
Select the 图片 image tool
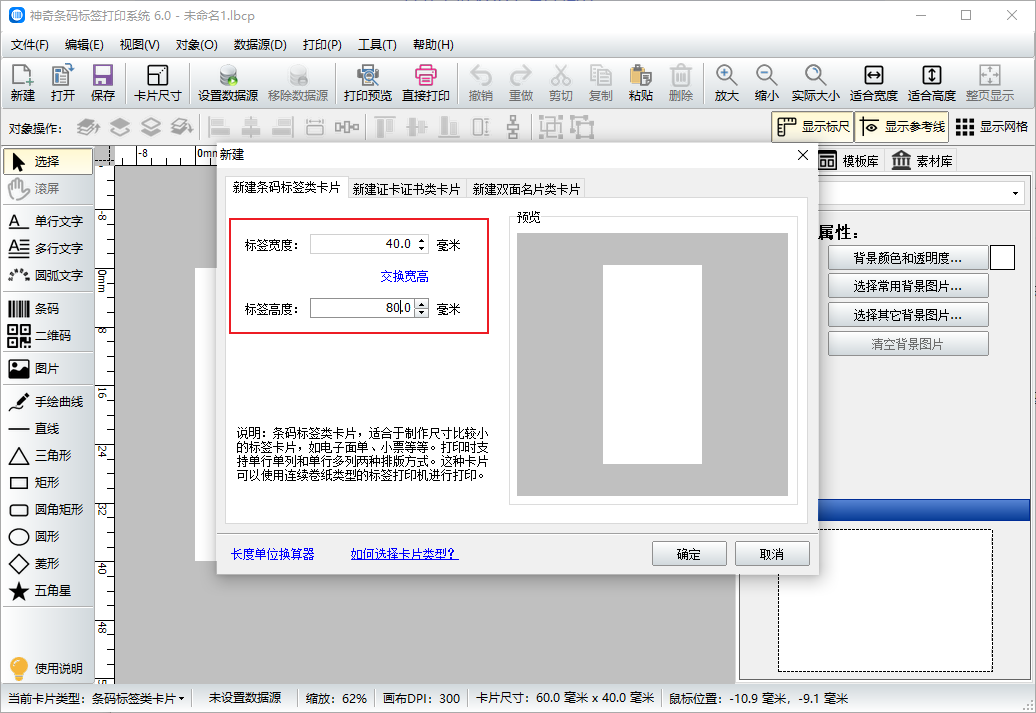click(48, 369)
